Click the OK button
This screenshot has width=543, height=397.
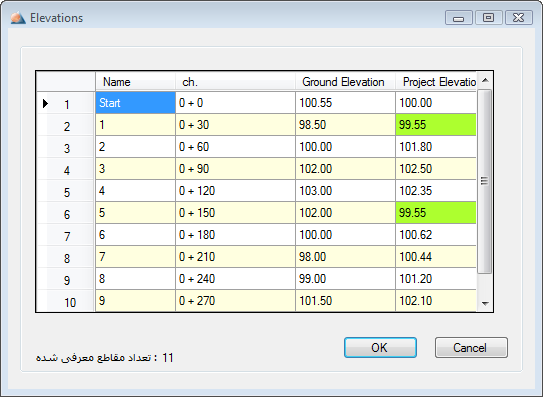pos(380,347)
